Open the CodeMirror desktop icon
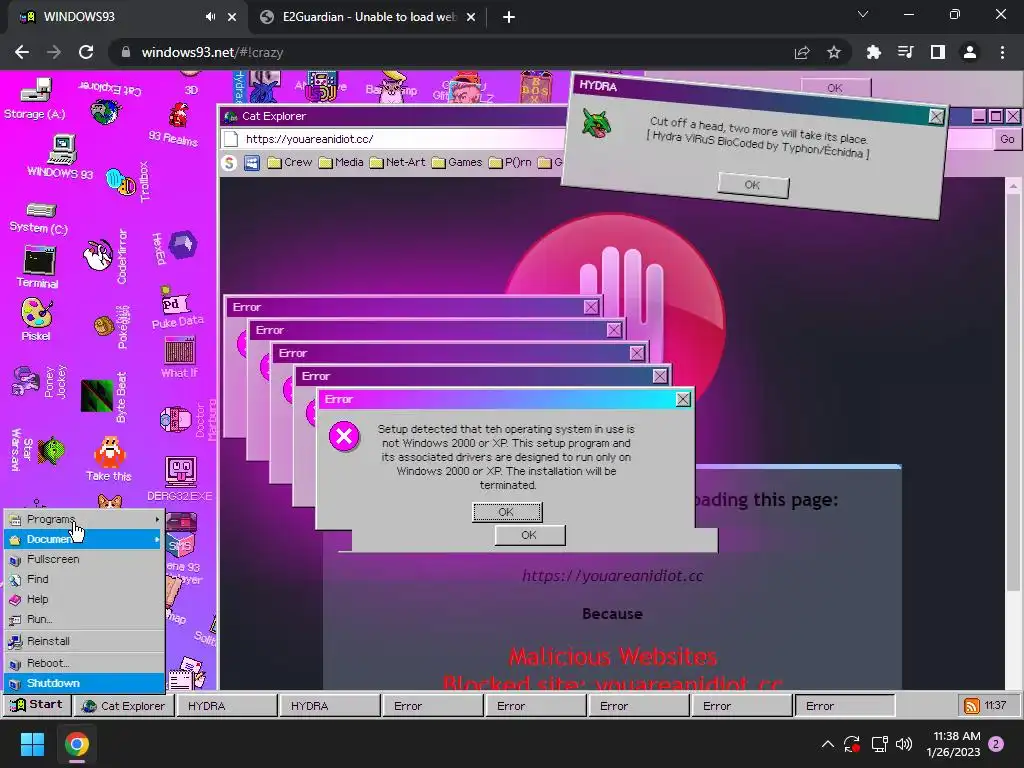1024x768 pixels. pos(106,256)
